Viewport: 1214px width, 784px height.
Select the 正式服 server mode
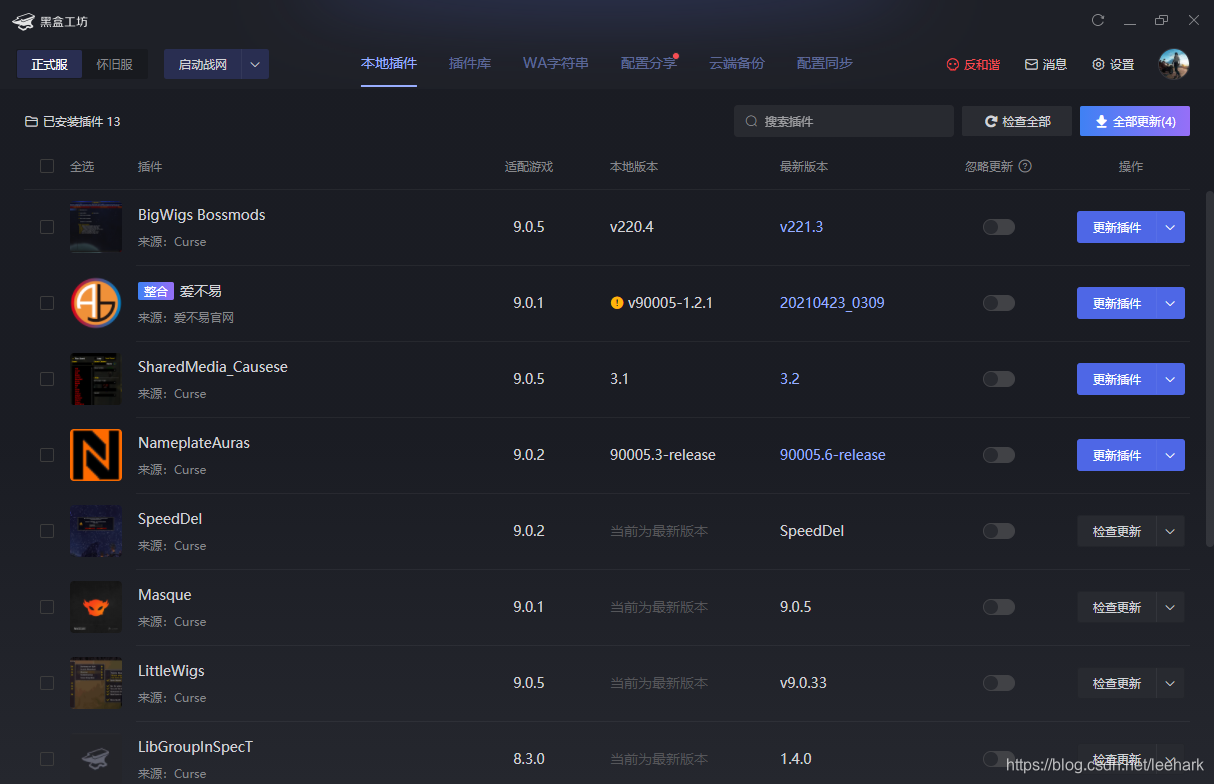pyautogui.click(x=49, y=64)
